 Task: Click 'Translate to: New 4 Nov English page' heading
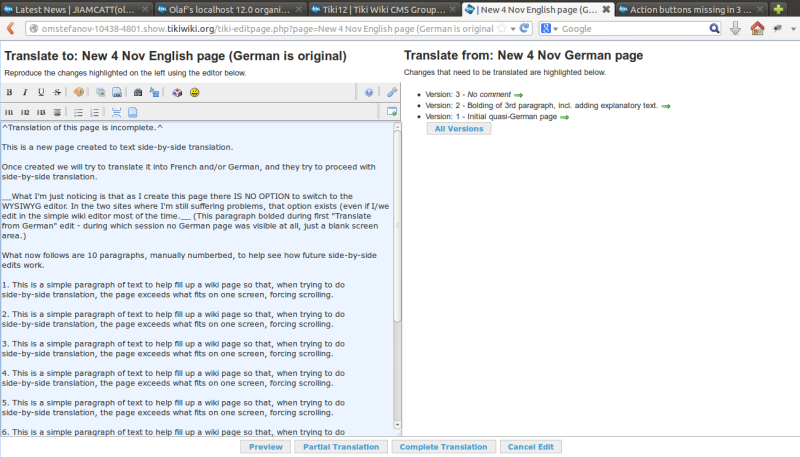tap(176, 56)
